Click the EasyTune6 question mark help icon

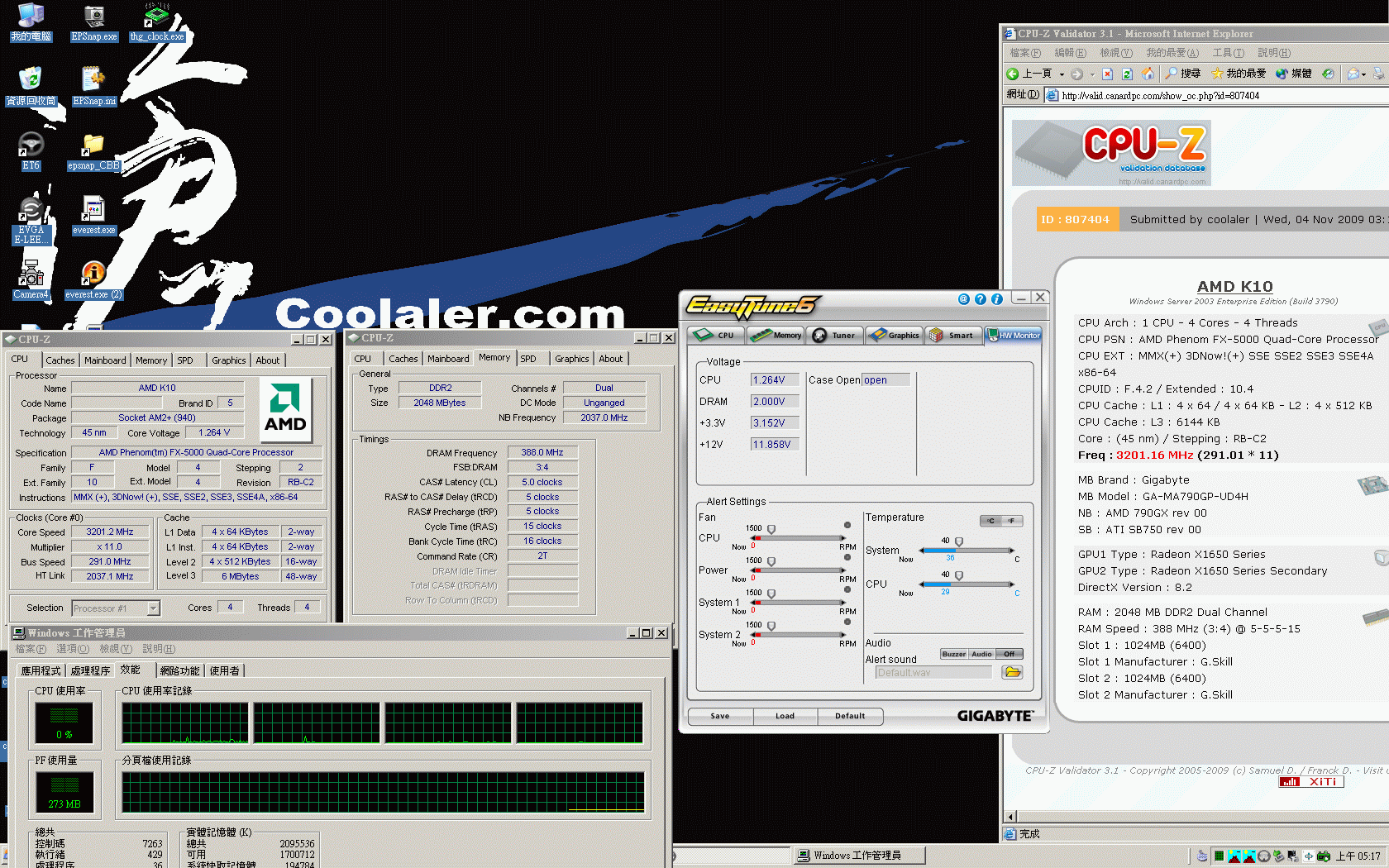pyautogui.click(x=980, y=299)
